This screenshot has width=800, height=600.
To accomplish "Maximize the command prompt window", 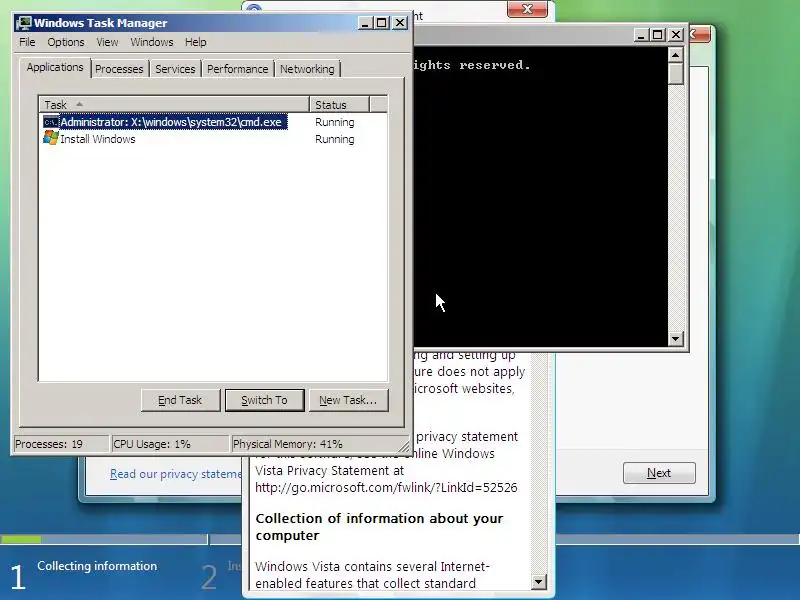I will pyautogui.click(x=658, y=35).
